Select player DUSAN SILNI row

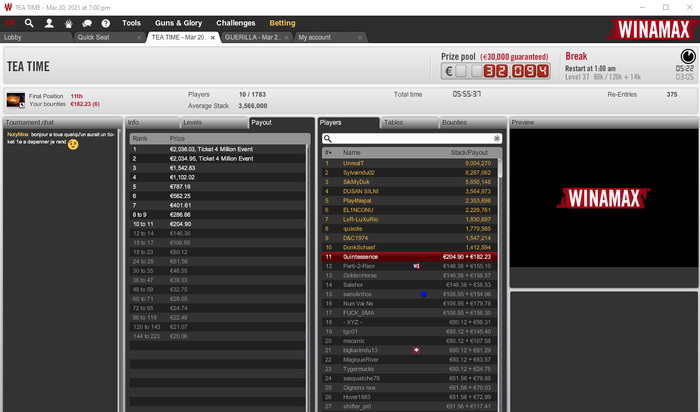pyautogui.click(x=409, y=191)
